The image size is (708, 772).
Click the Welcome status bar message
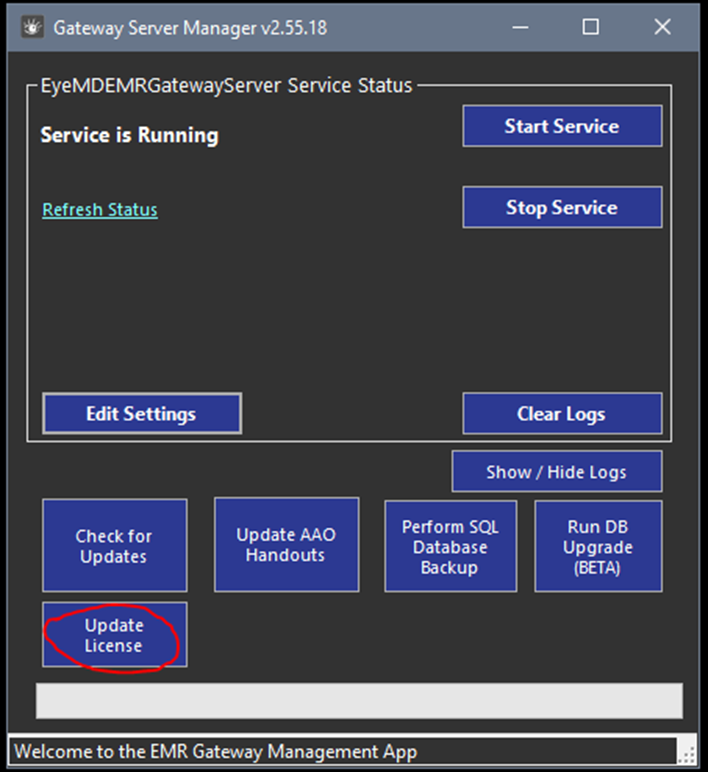coord(215,751)
